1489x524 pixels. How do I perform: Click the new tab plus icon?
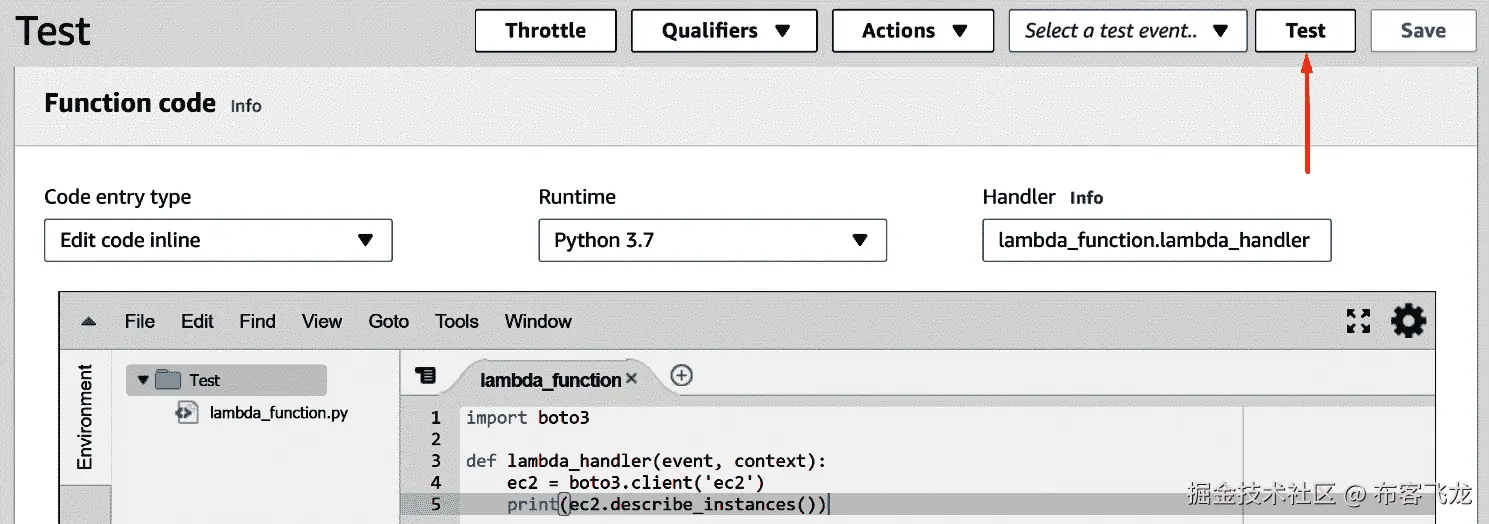pyautogui.click(x=681, y=376)
